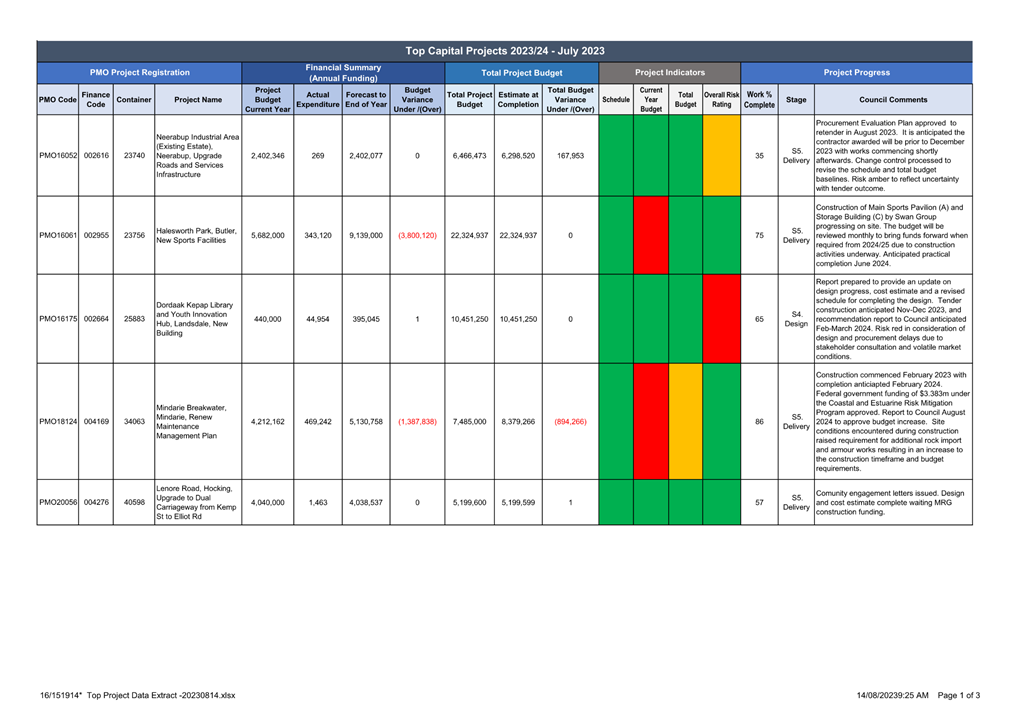Select PMO code "PMO18124"
The image size is (1017, 702).
[x=58, y=422]
